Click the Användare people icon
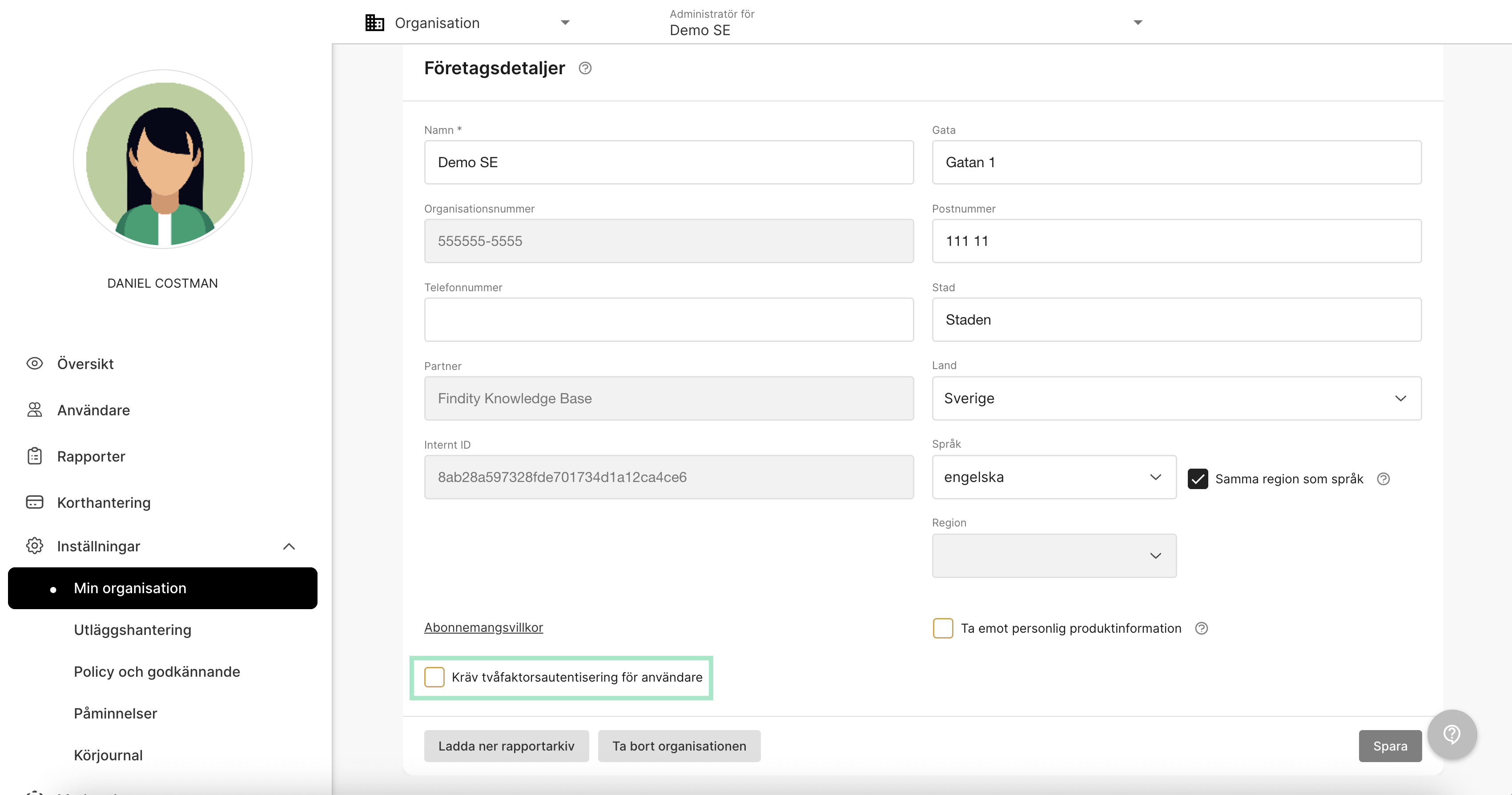The image size is (1512, 795). pyautogui.click(x=35, y=410)
